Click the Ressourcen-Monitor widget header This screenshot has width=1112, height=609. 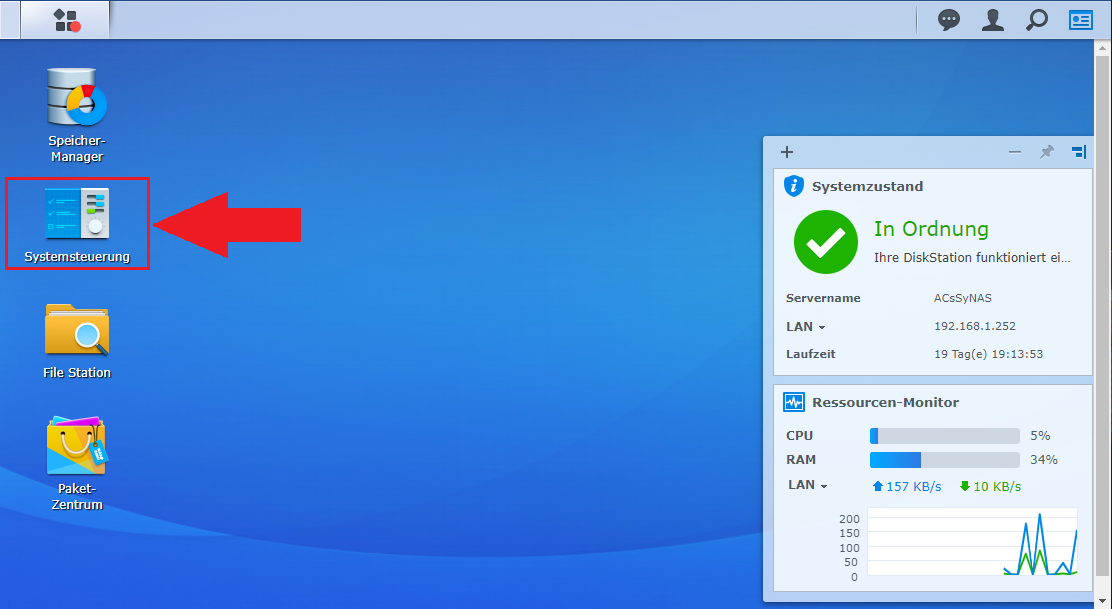tap(885, 402)
